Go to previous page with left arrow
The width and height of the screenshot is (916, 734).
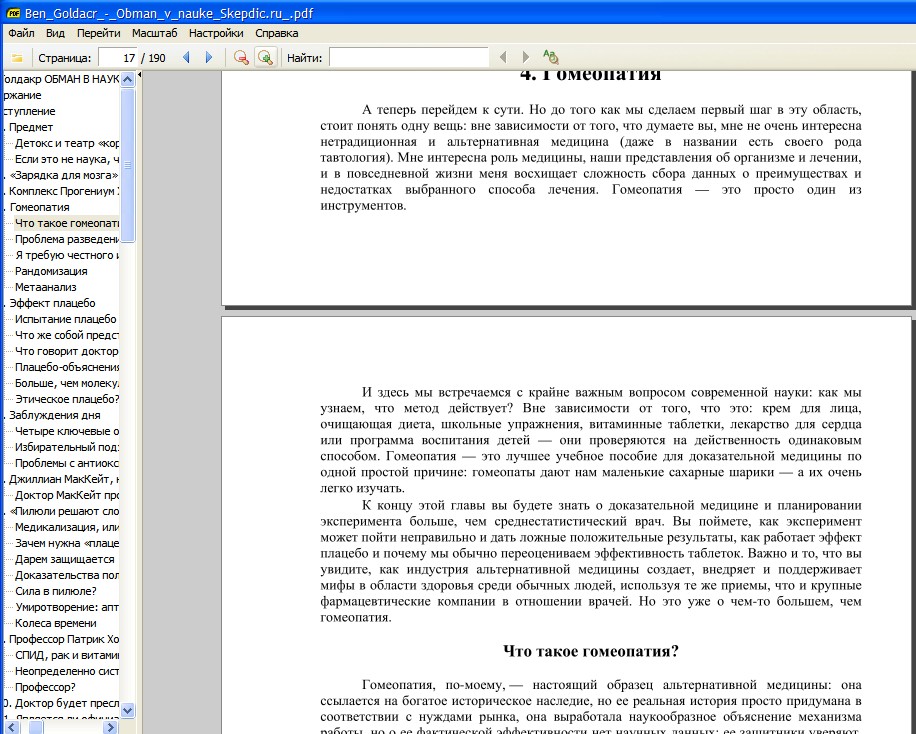coord(186,58)
